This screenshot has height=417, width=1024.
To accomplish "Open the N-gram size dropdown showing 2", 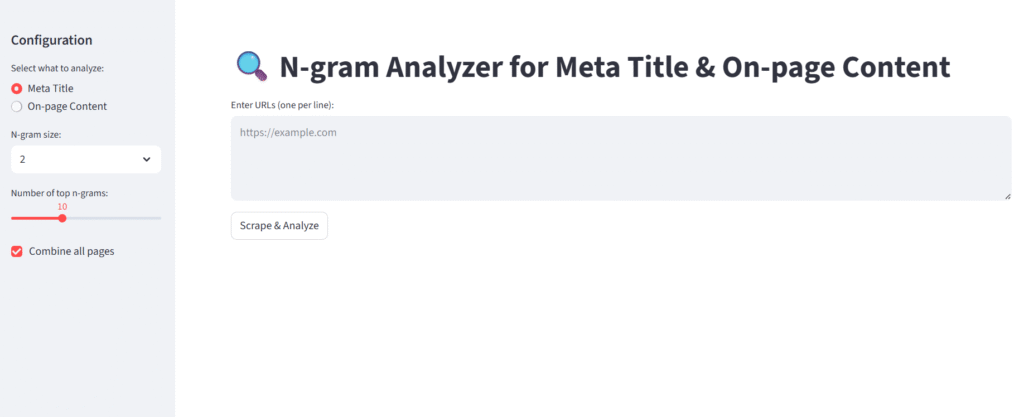I will point(80,159).
